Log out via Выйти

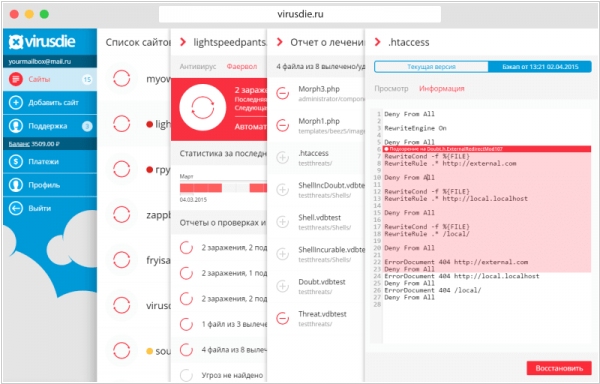(50, 208)
